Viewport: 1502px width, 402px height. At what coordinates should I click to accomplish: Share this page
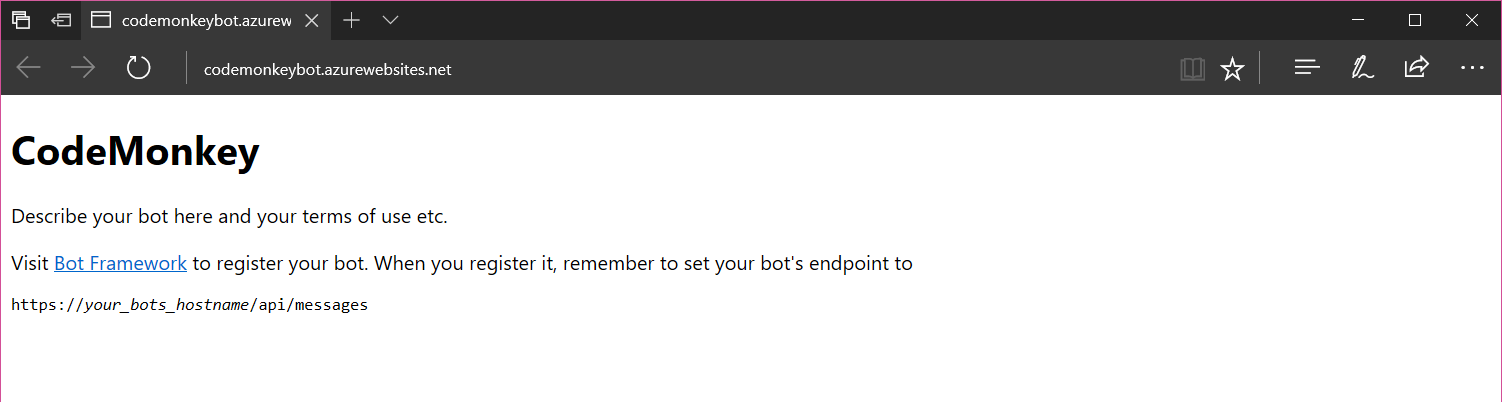[x=1416, y=68]
